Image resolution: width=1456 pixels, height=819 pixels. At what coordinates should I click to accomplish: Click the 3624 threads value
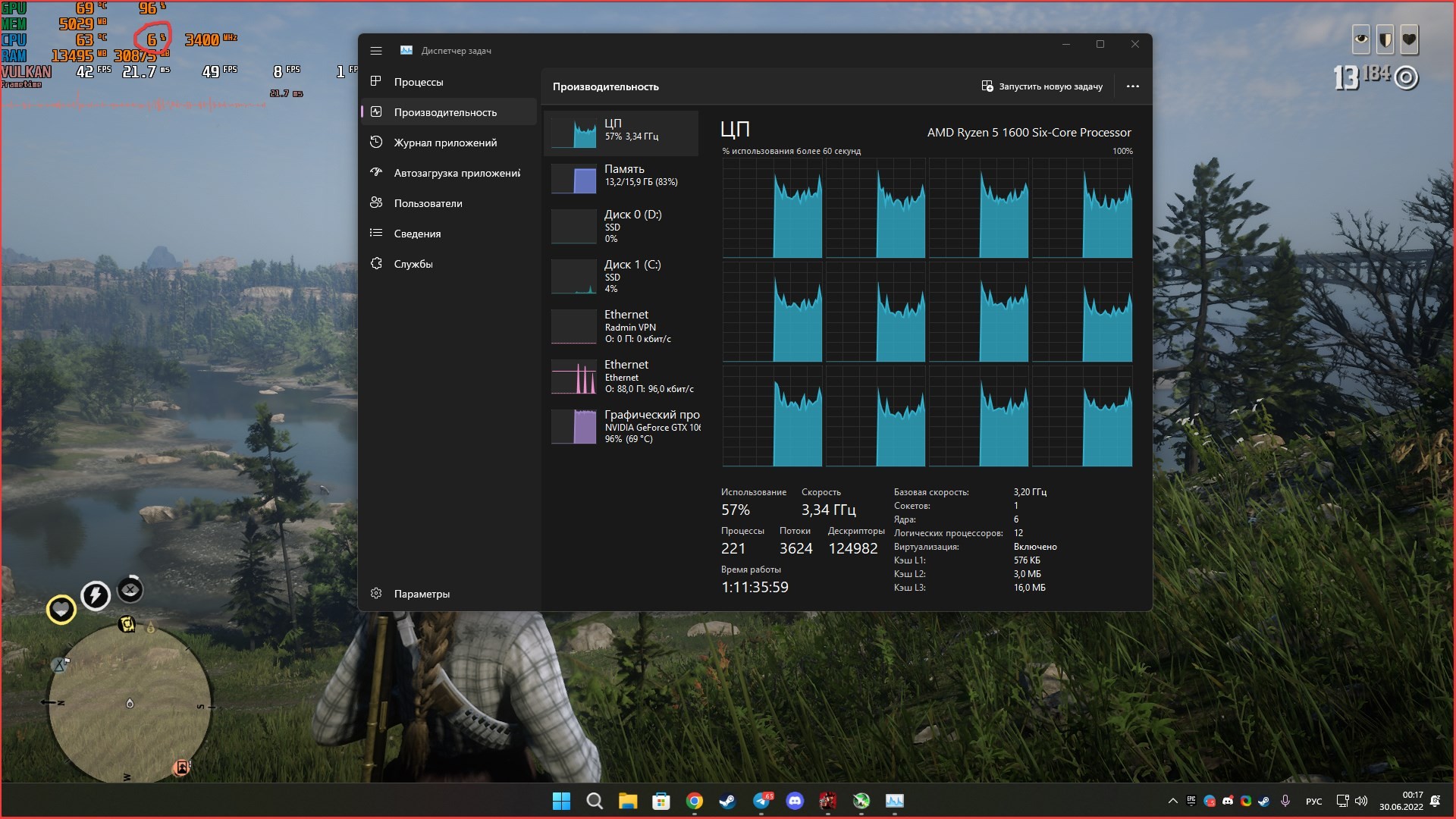click(x=795, y=548)
